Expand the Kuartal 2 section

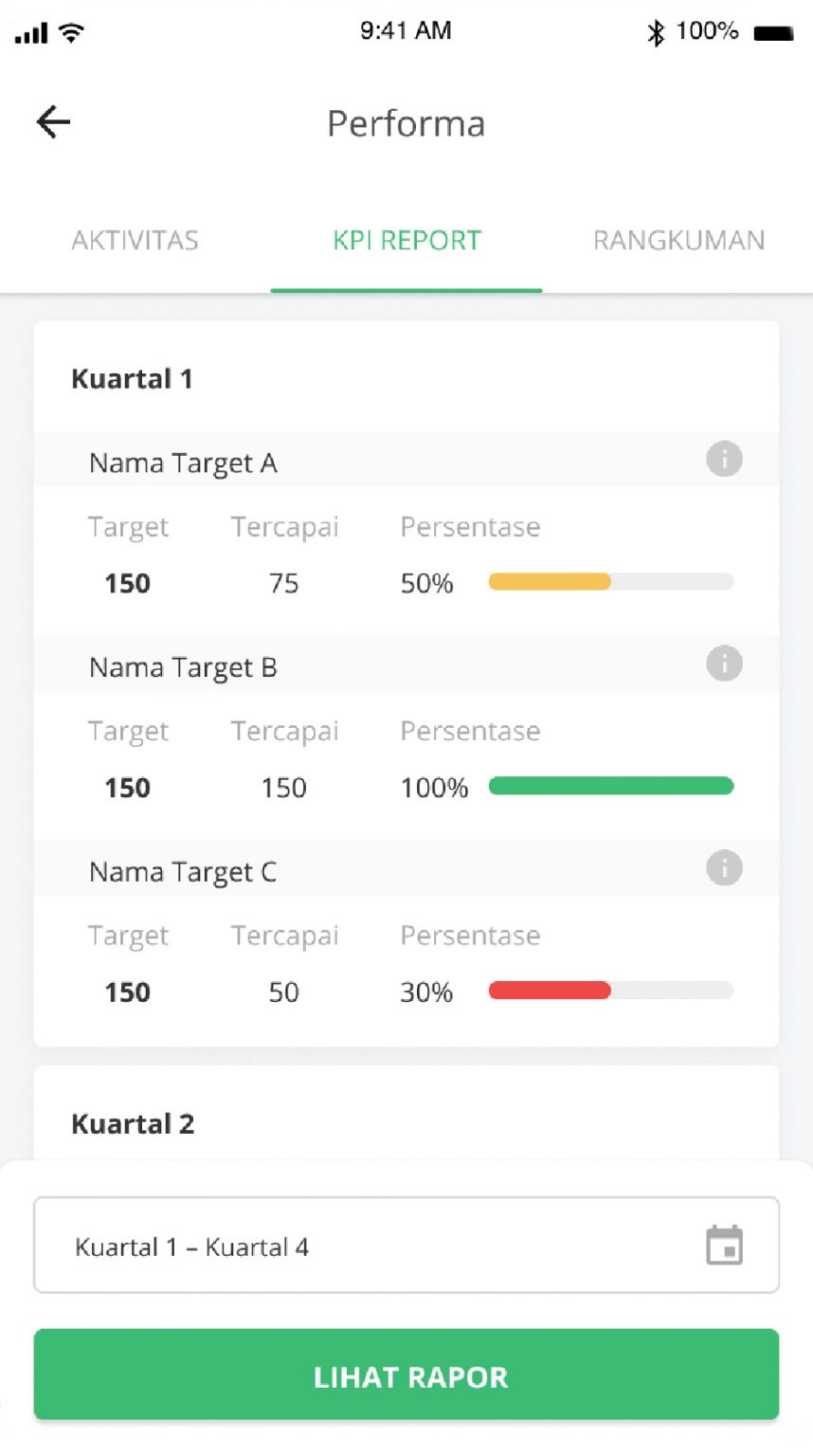tap(133, 1123)
